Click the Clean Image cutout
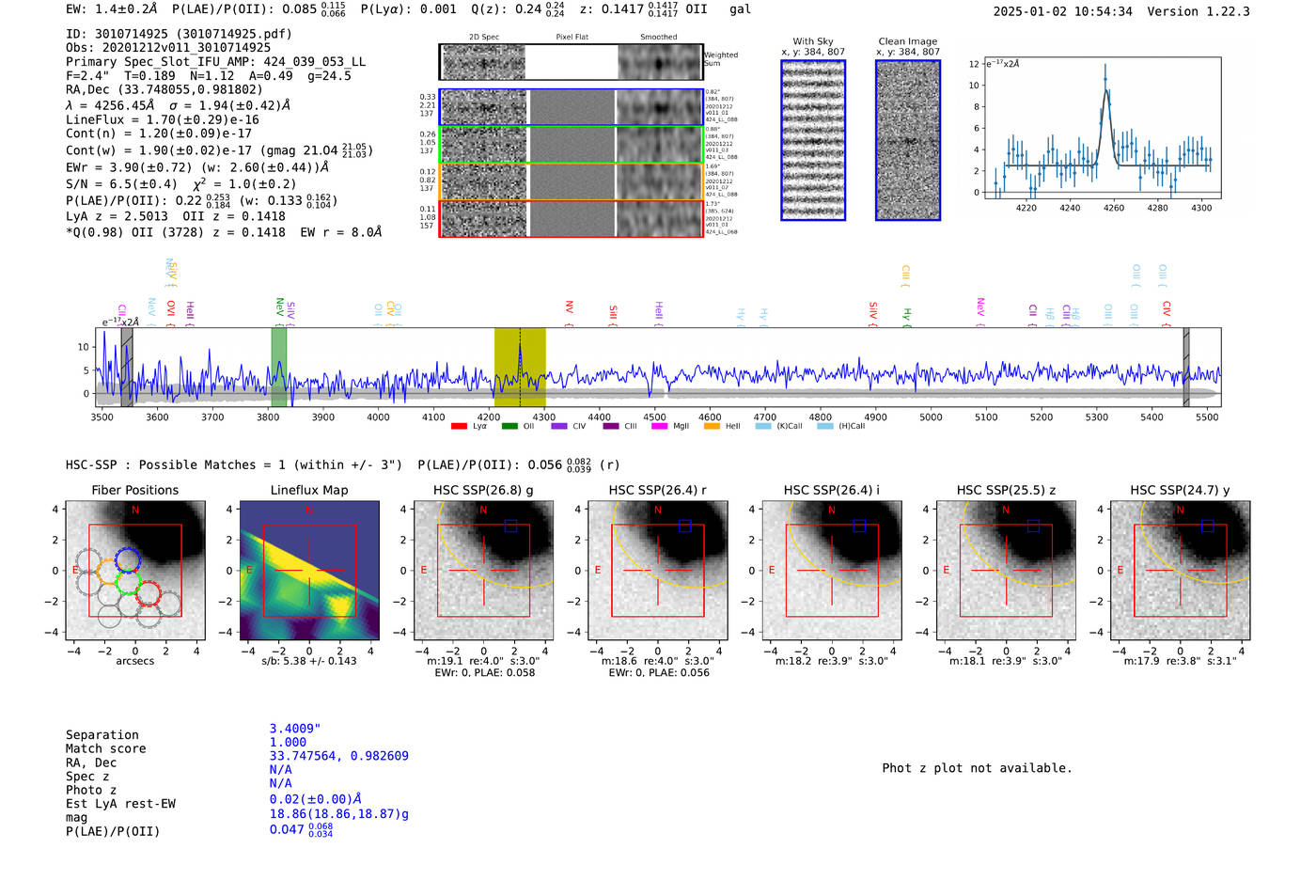Screen dimensions: 1316x896 [908, 140]
